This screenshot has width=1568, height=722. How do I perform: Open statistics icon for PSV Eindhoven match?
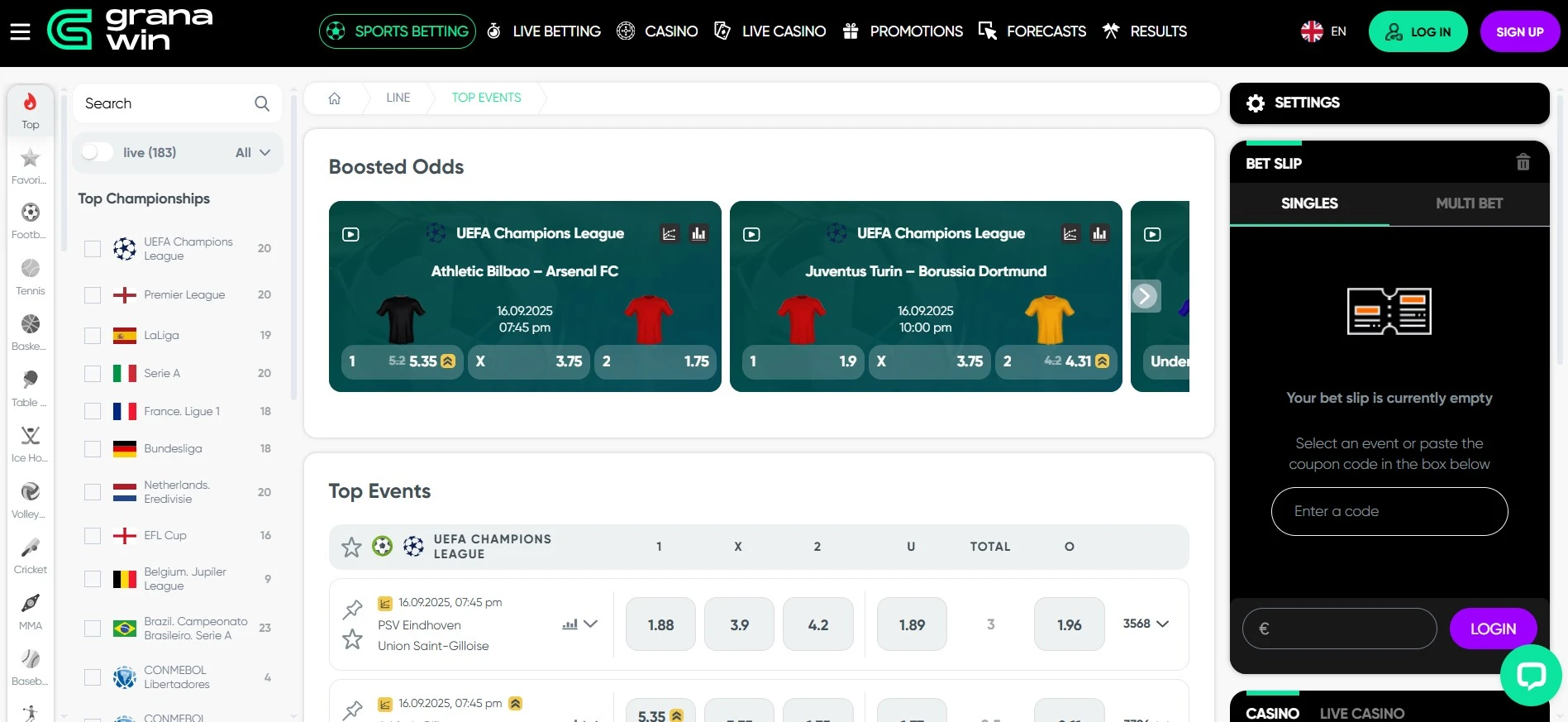(x=570, y=624)
